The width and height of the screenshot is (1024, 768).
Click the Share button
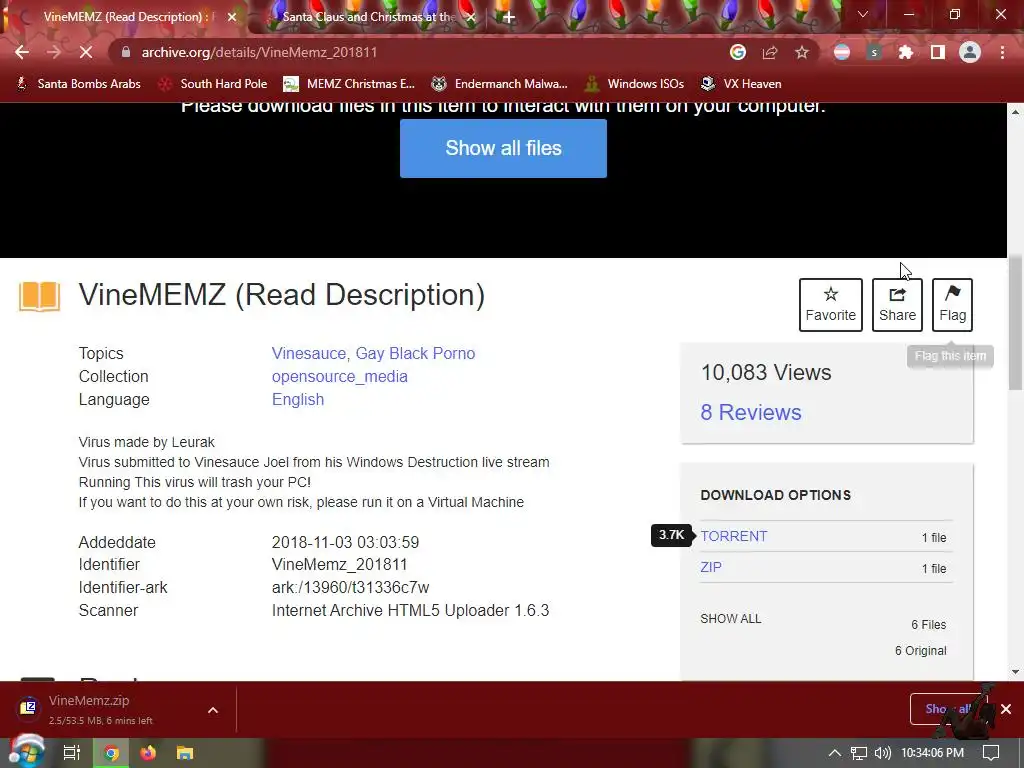(897, 305)
